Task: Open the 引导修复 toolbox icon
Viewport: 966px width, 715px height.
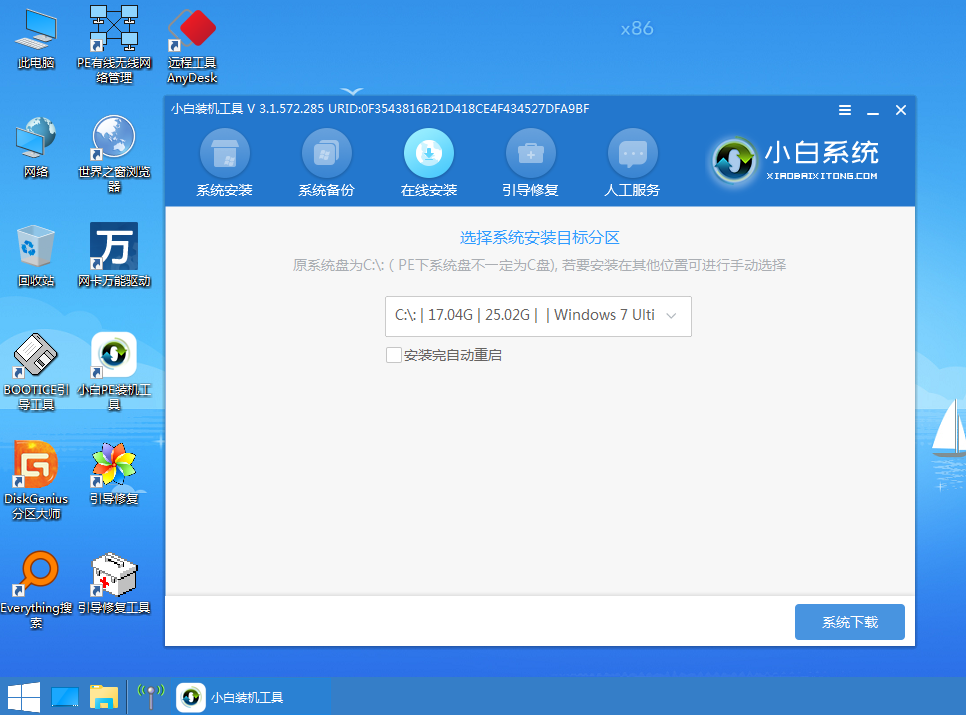Action: point(530,153)
